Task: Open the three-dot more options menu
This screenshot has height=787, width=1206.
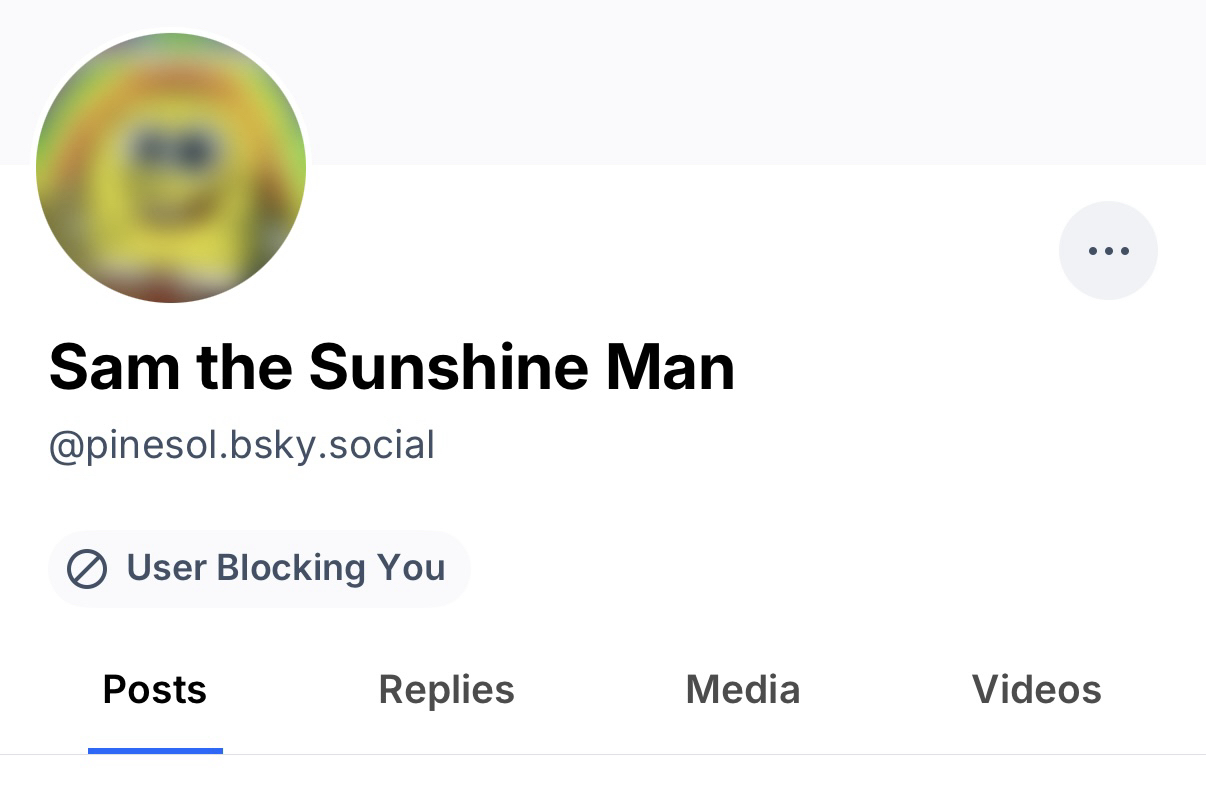Action: tap(1108, 251)
